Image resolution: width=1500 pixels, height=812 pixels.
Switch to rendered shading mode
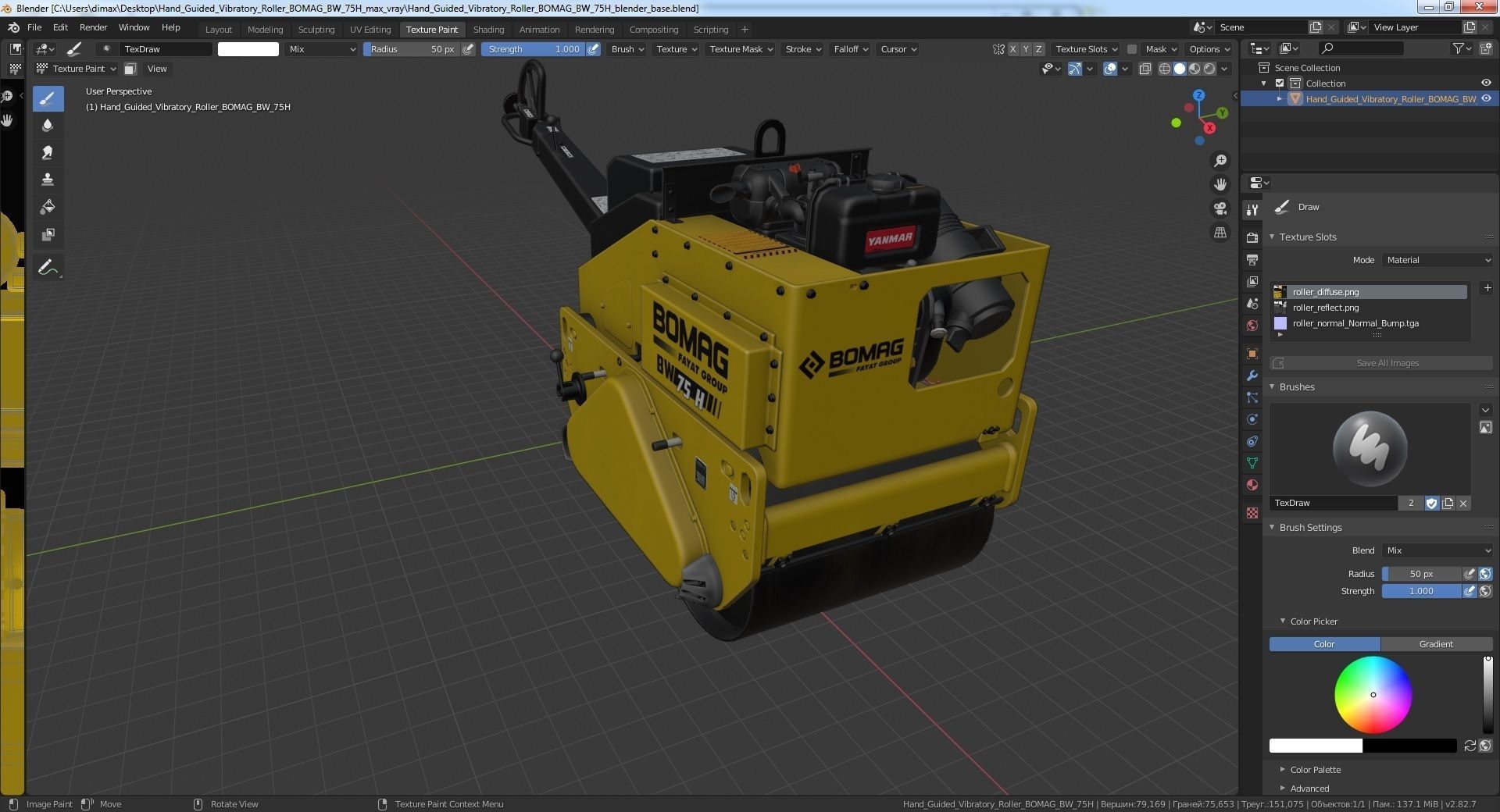pos(1209,69)
